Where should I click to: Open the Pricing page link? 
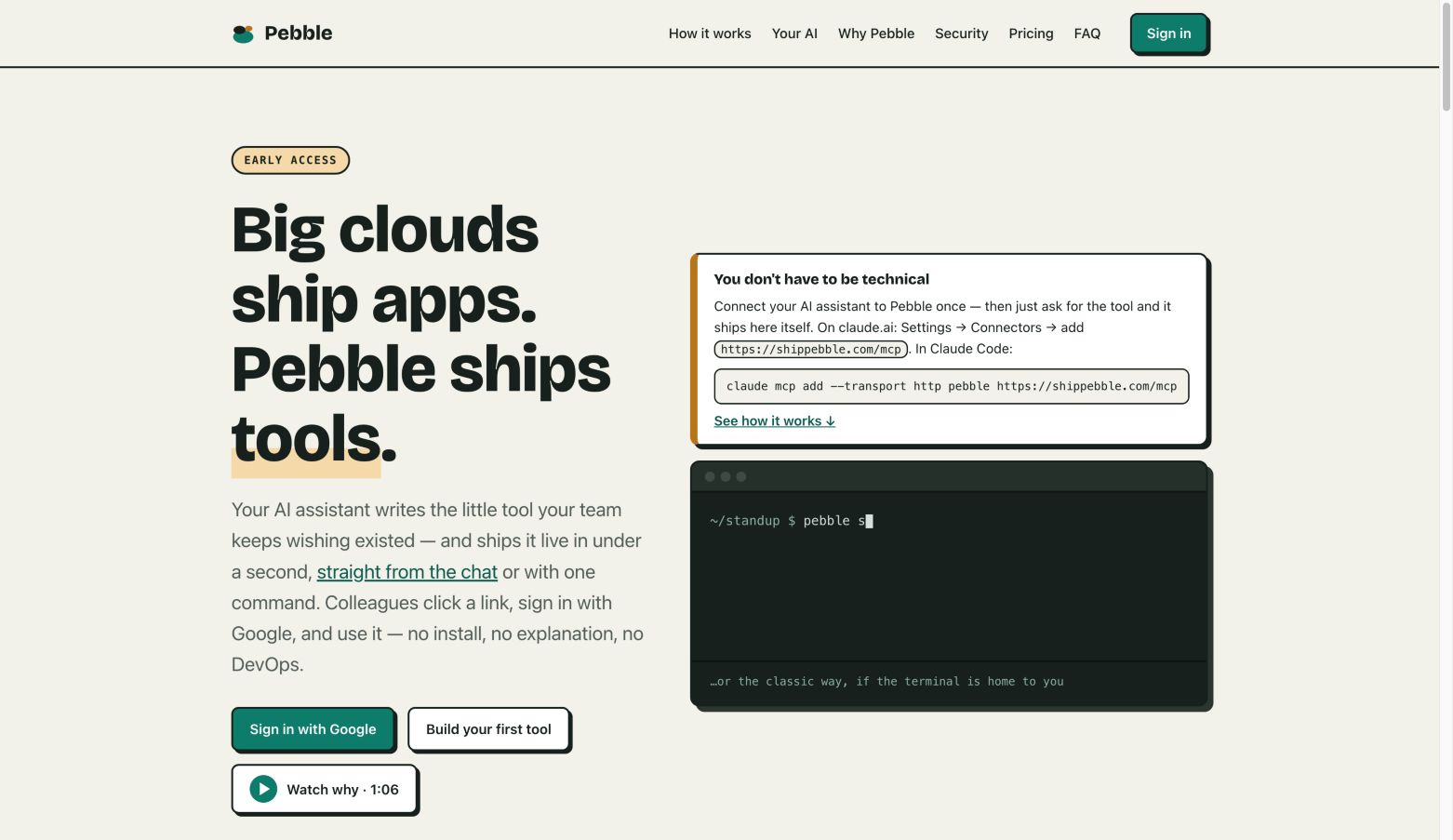coord(1031,33)
